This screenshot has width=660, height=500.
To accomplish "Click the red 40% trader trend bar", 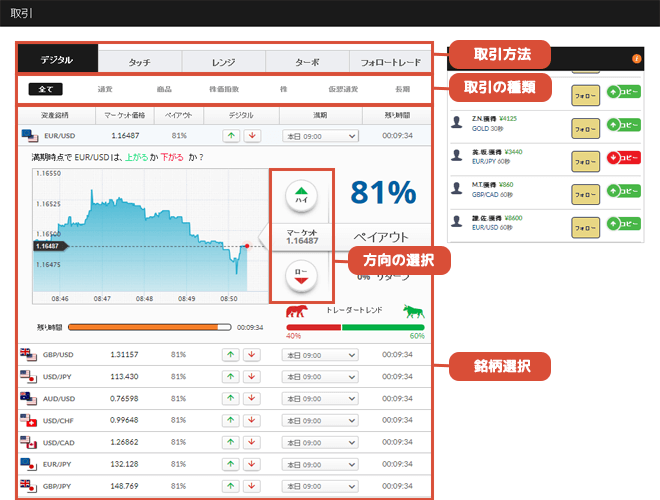I will click(x=314, y=327).
